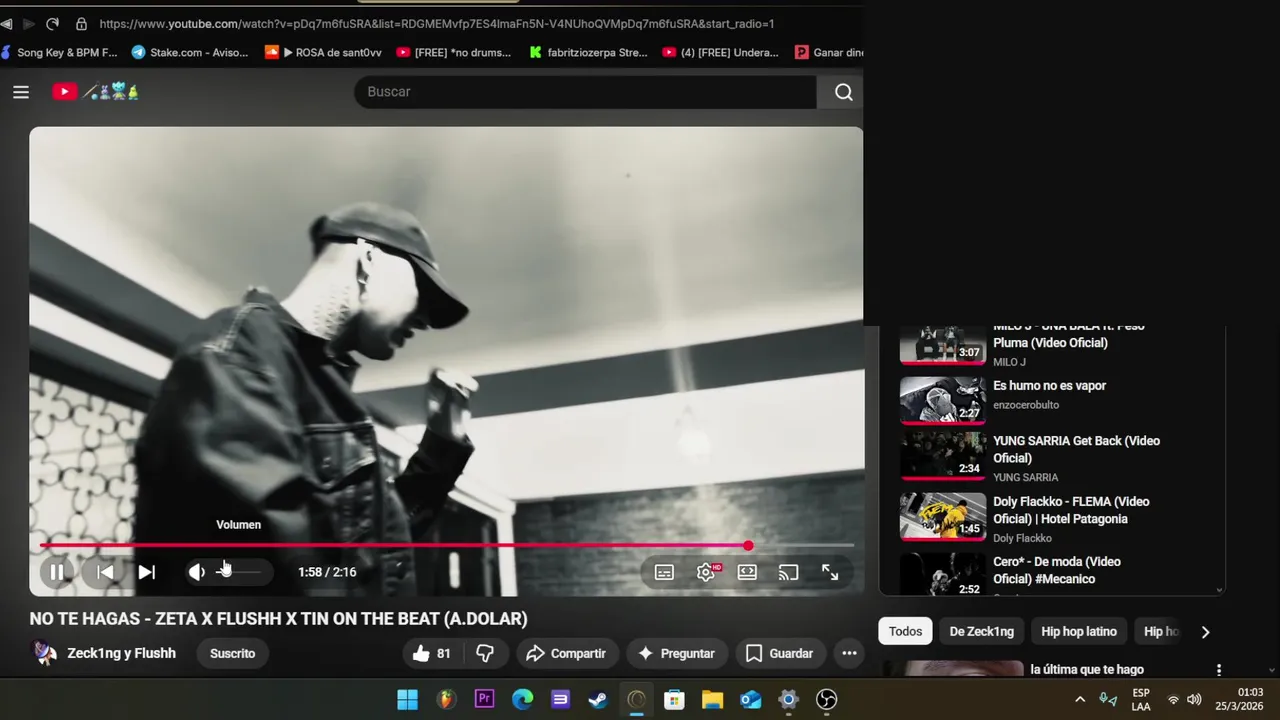
Task: Click the YouTube address bar URL
Action: pyautogui.click(x=437, y=23)
